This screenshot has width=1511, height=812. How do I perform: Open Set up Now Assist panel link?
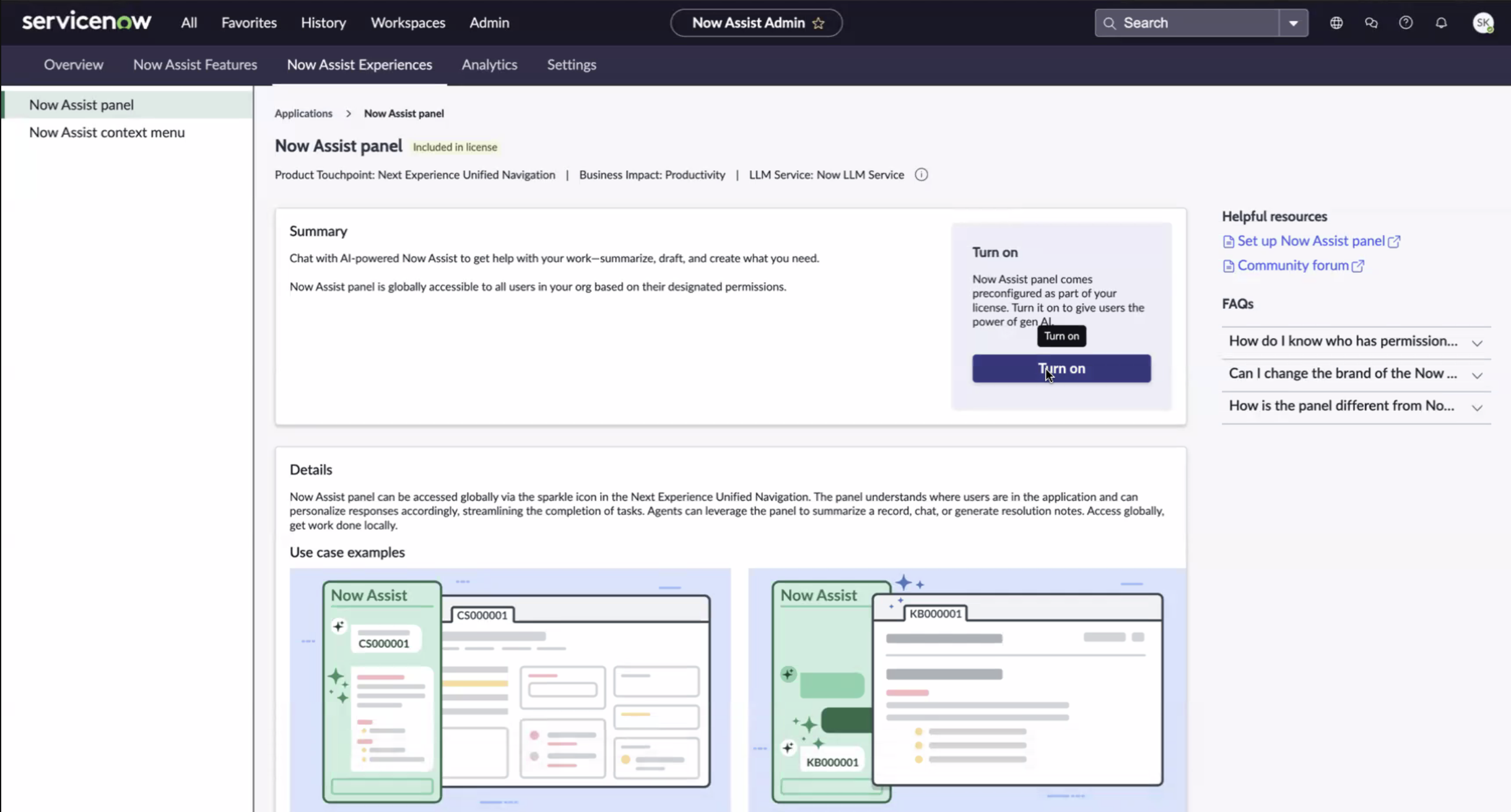[x=1311, y=241]
